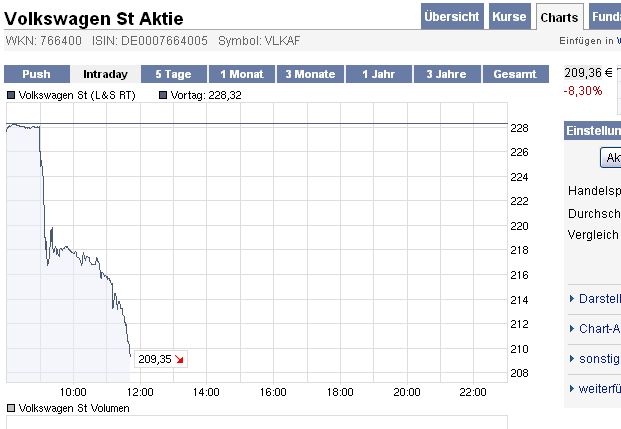Image resolution: width=621 pixels, height=429 pixels.
Task: Expand the sonstig section arrow
Action: pos(571,358)
